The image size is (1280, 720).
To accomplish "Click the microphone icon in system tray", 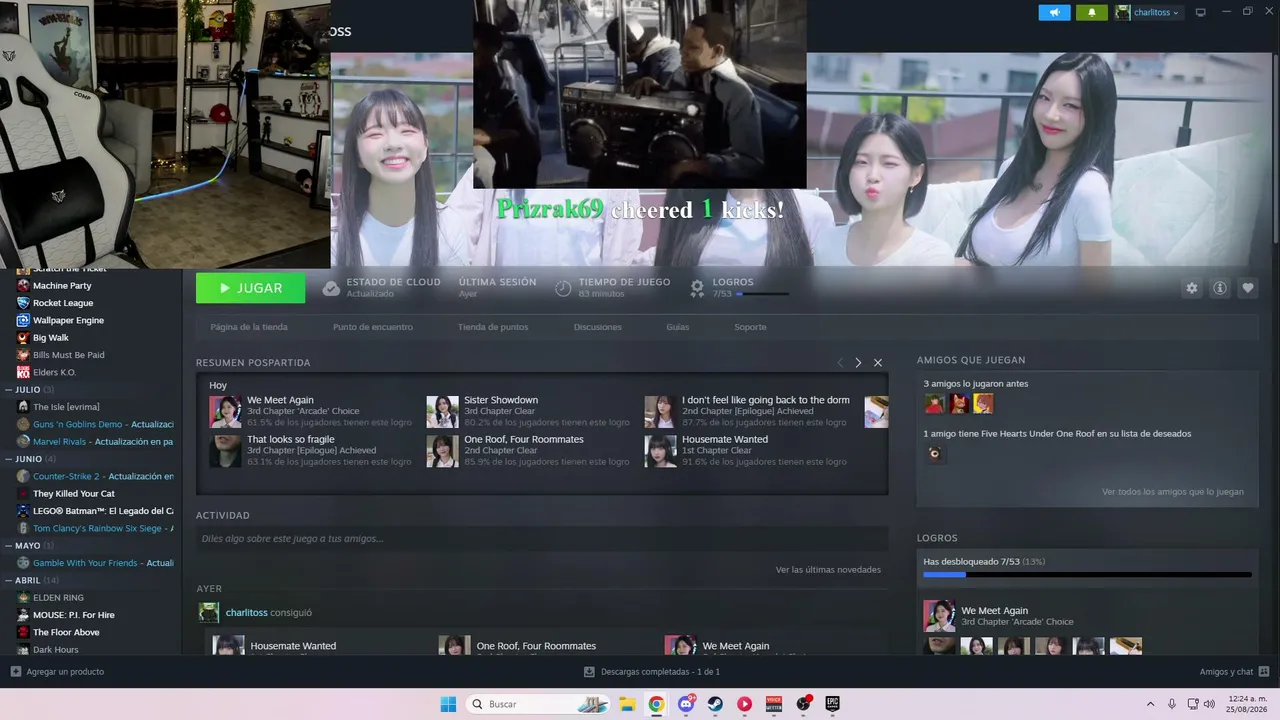I will [1172, 704].
